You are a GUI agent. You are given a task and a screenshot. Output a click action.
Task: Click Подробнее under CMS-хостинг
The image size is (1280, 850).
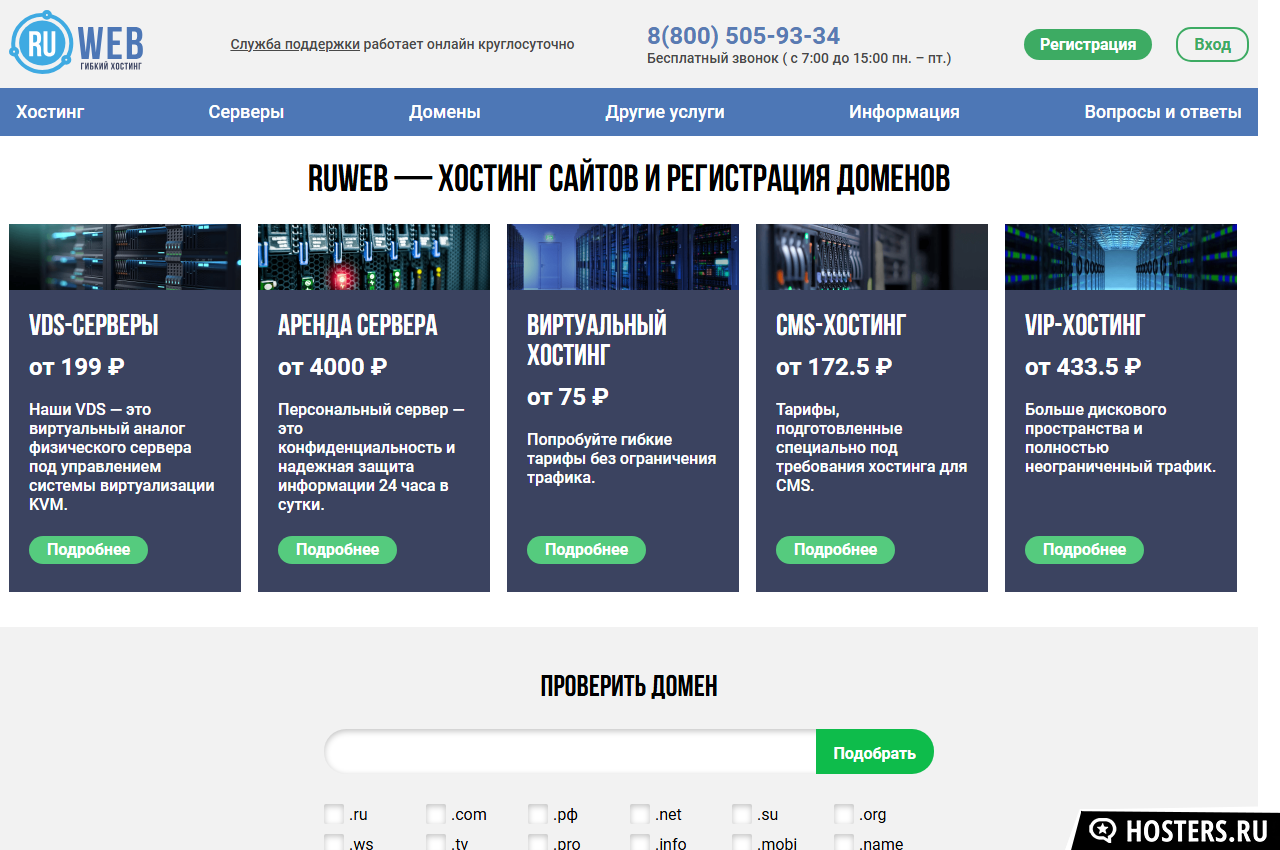(x=835, y=550)
